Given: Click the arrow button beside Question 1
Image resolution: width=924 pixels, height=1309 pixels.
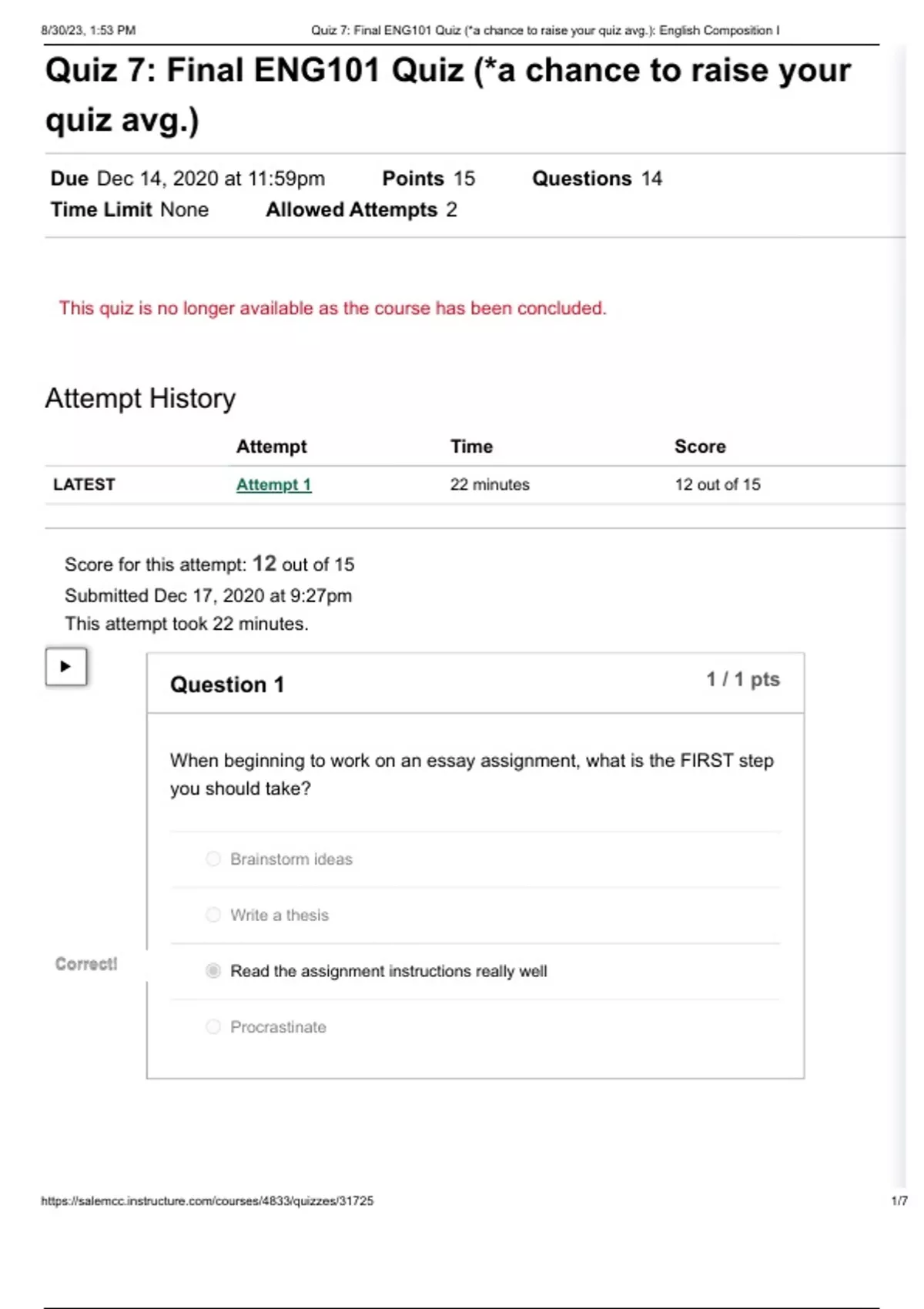Looking at the screenshot, I should tap(65, 667).
